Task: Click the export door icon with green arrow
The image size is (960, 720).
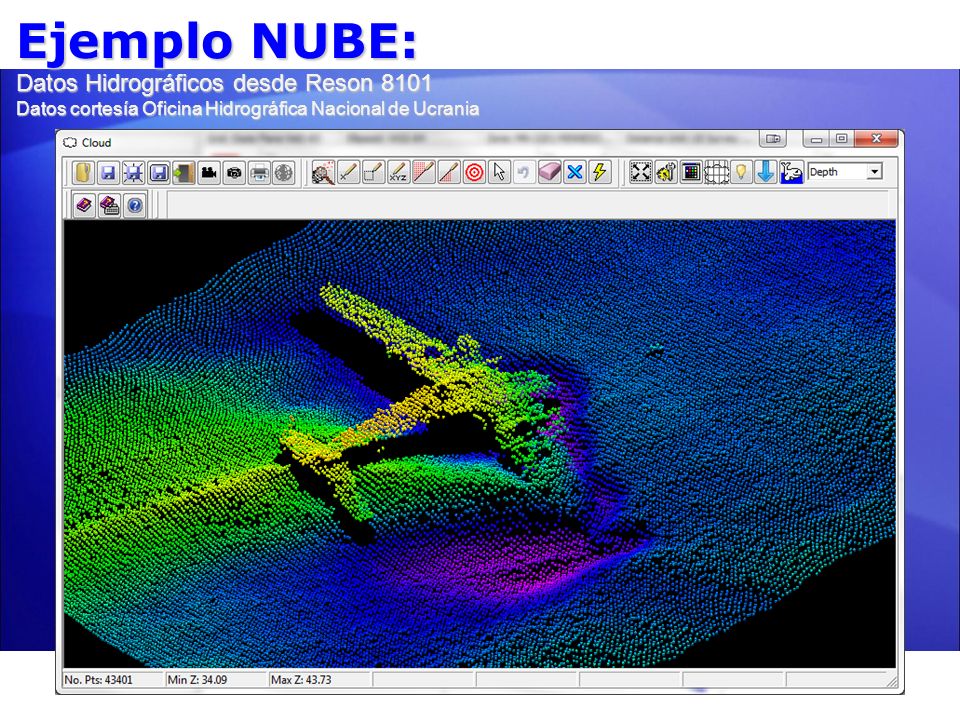Action: 184,173
